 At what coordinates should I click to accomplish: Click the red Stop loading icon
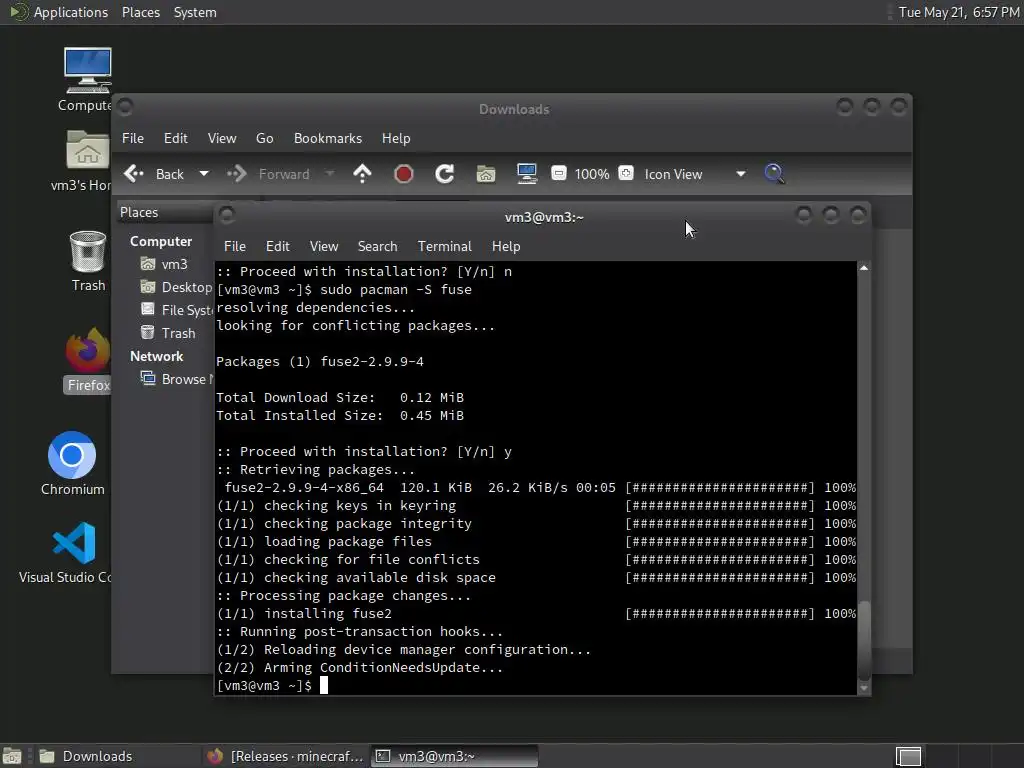coord(404,174)
